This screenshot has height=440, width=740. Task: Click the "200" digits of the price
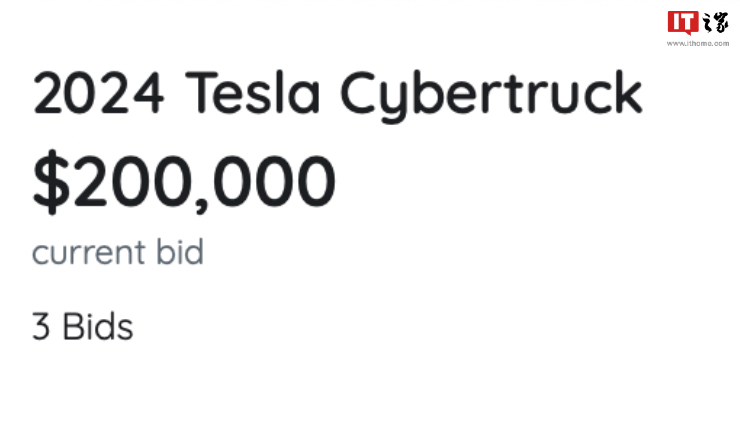[128, 182]
